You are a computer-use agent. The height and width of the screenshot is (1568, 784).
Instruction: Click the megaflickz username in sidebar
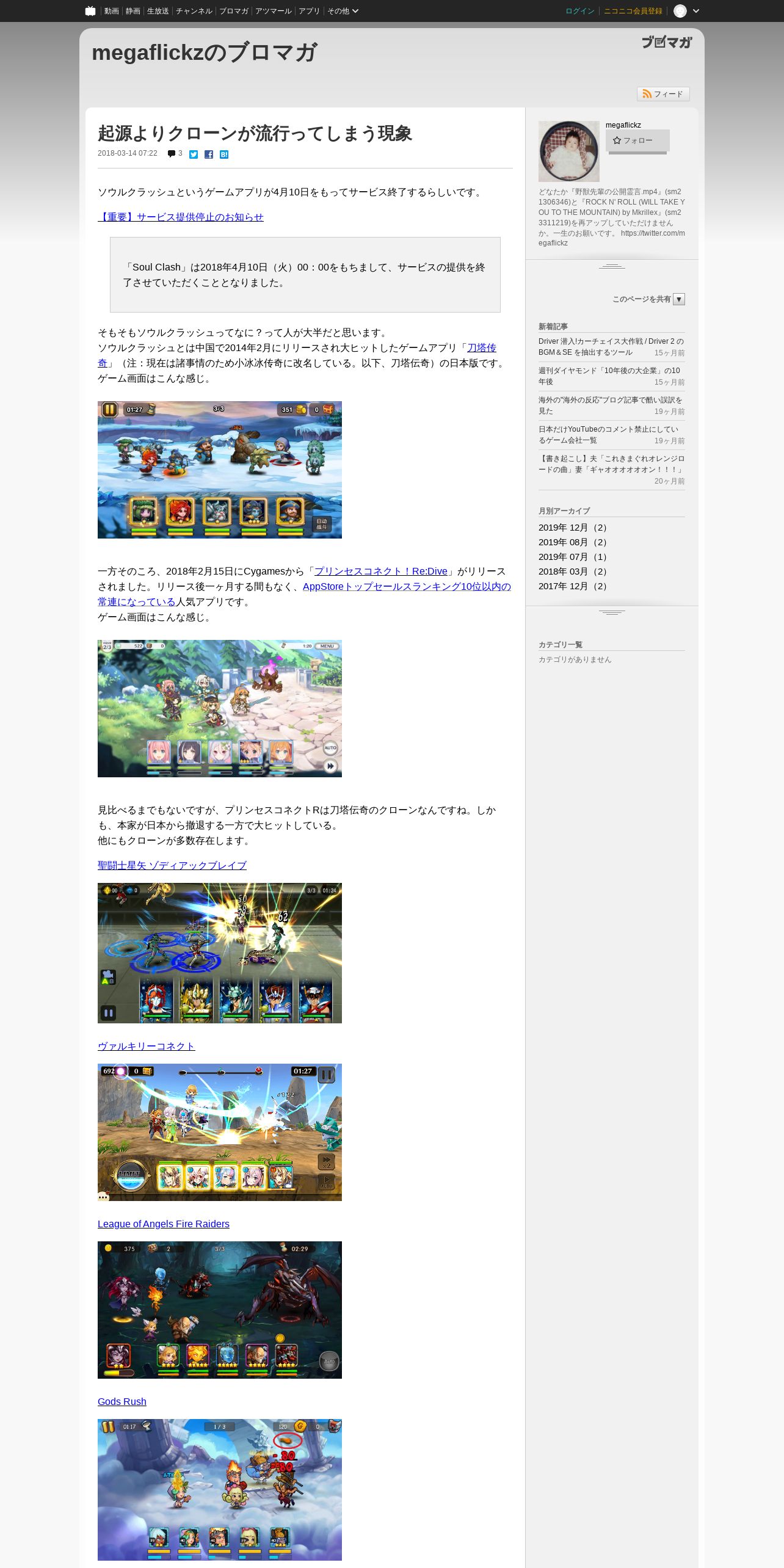[x=623, y=125]
